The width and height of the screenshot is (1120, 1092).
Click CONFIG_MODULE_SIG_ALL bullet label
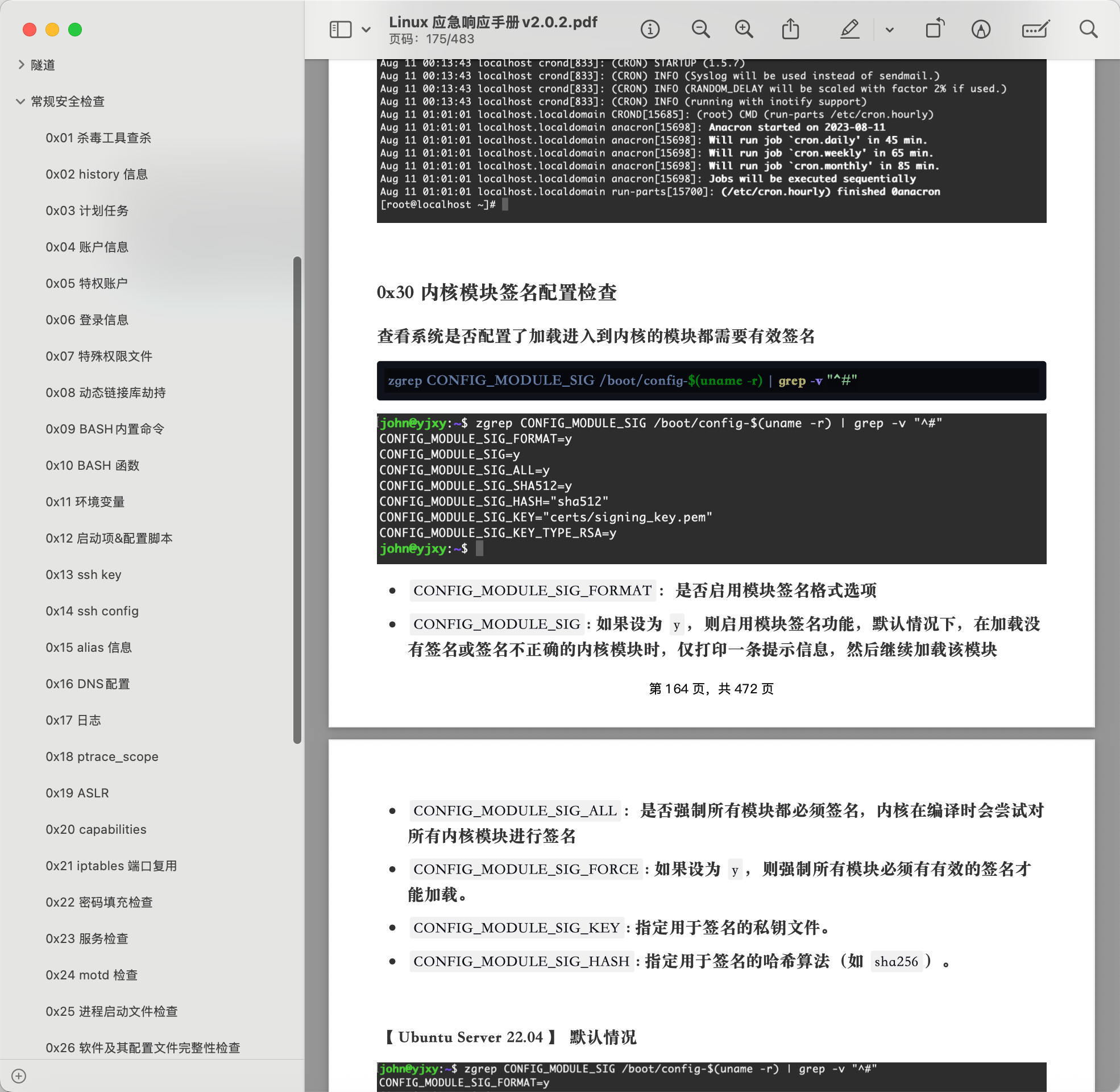[515, 811]
